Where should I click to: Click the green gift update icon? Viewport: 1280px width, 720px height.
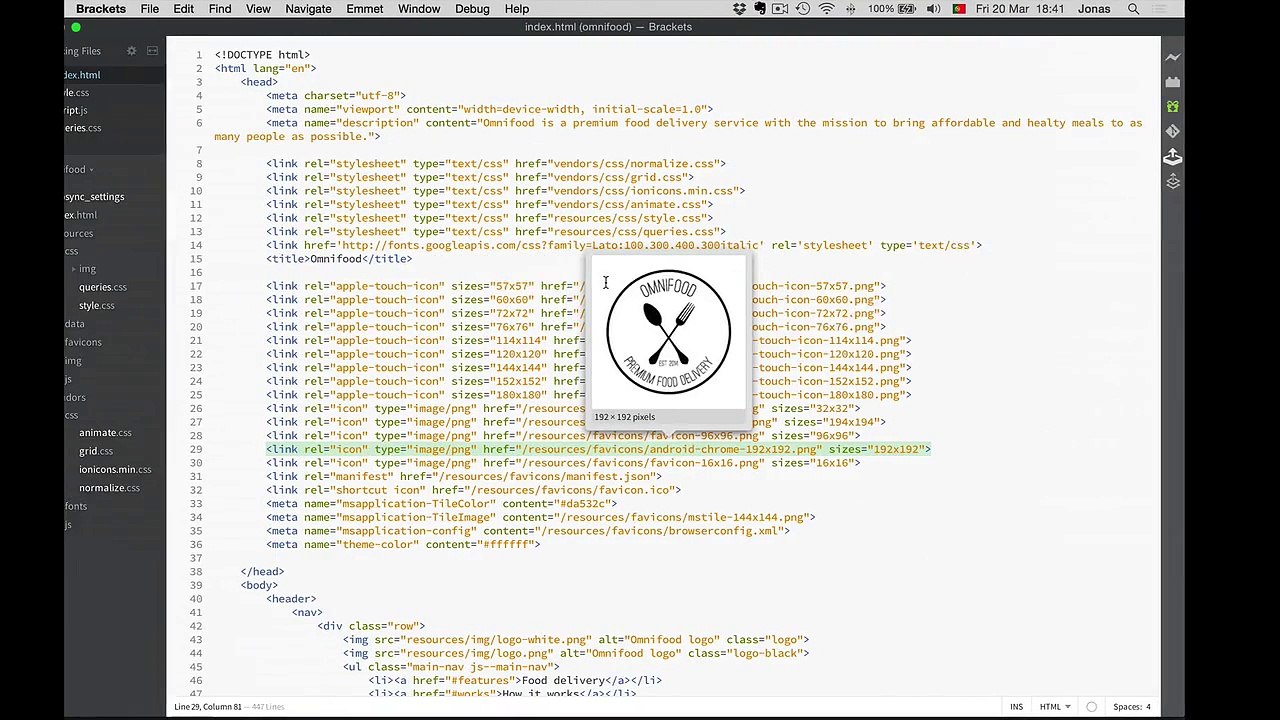pyautogui.click(x=1172, y=106)
